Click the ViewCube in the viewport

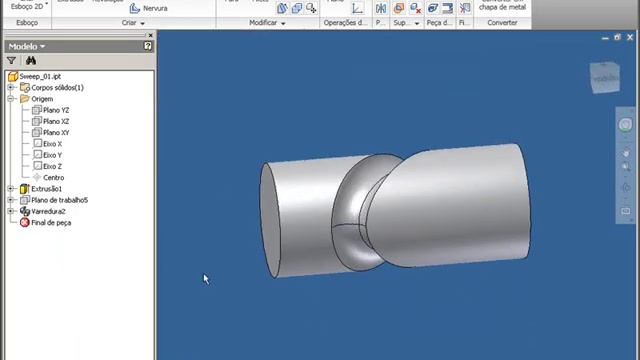point(605,78)
